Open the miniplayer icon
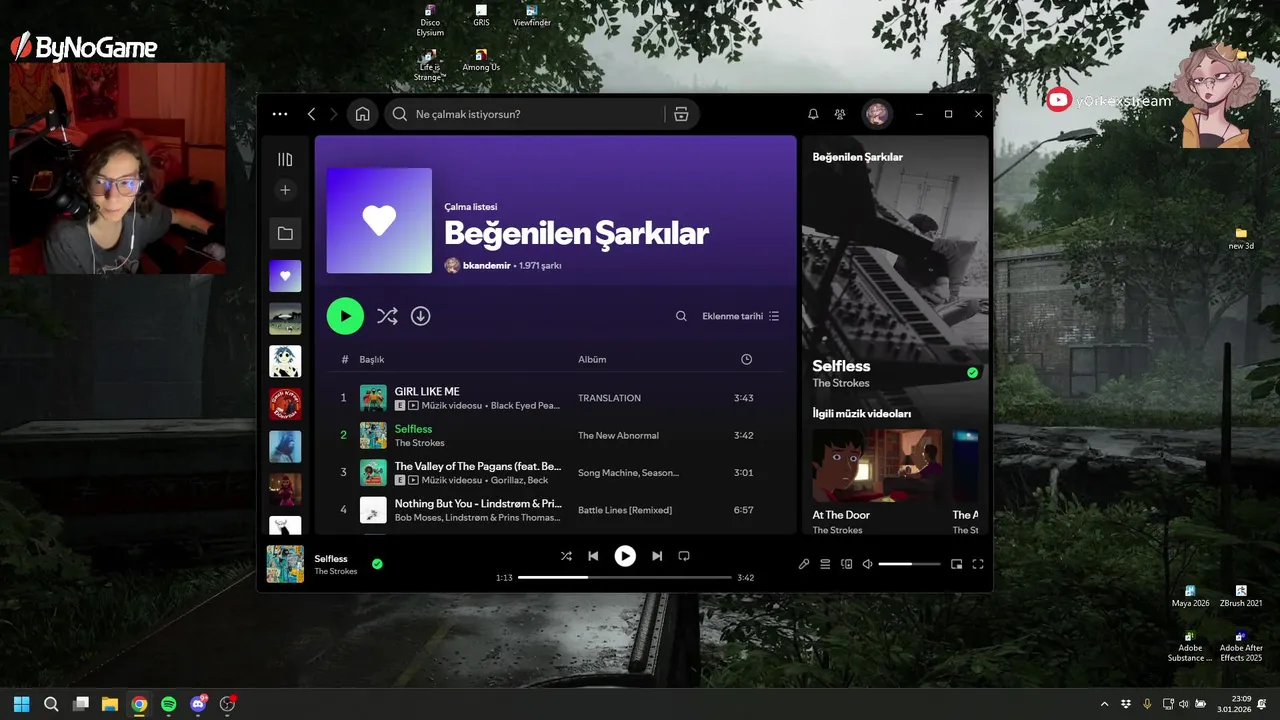1280x720 pixels. click(956, 564)
